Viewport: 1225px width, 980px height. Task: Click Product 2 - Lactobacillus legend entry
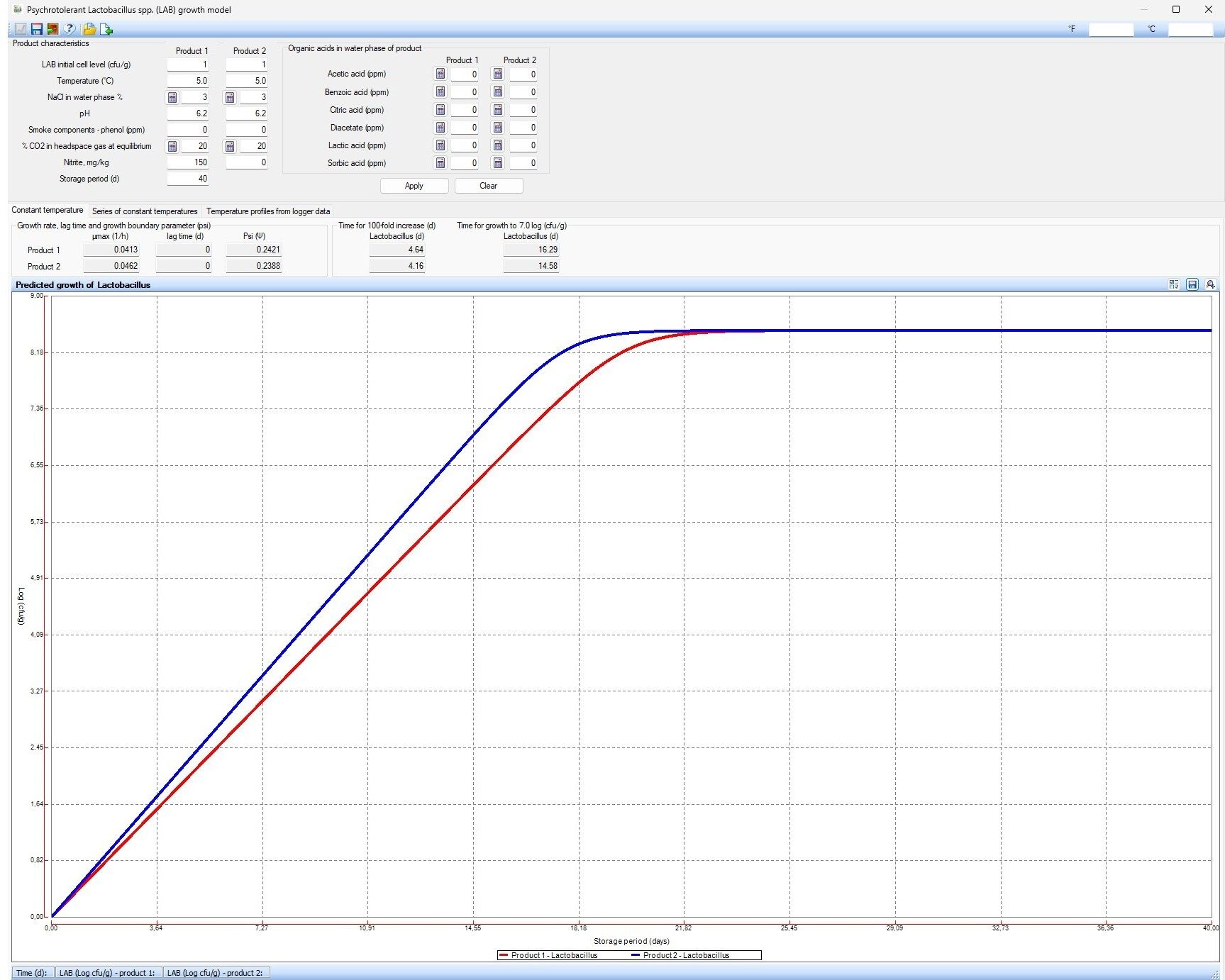685,955
